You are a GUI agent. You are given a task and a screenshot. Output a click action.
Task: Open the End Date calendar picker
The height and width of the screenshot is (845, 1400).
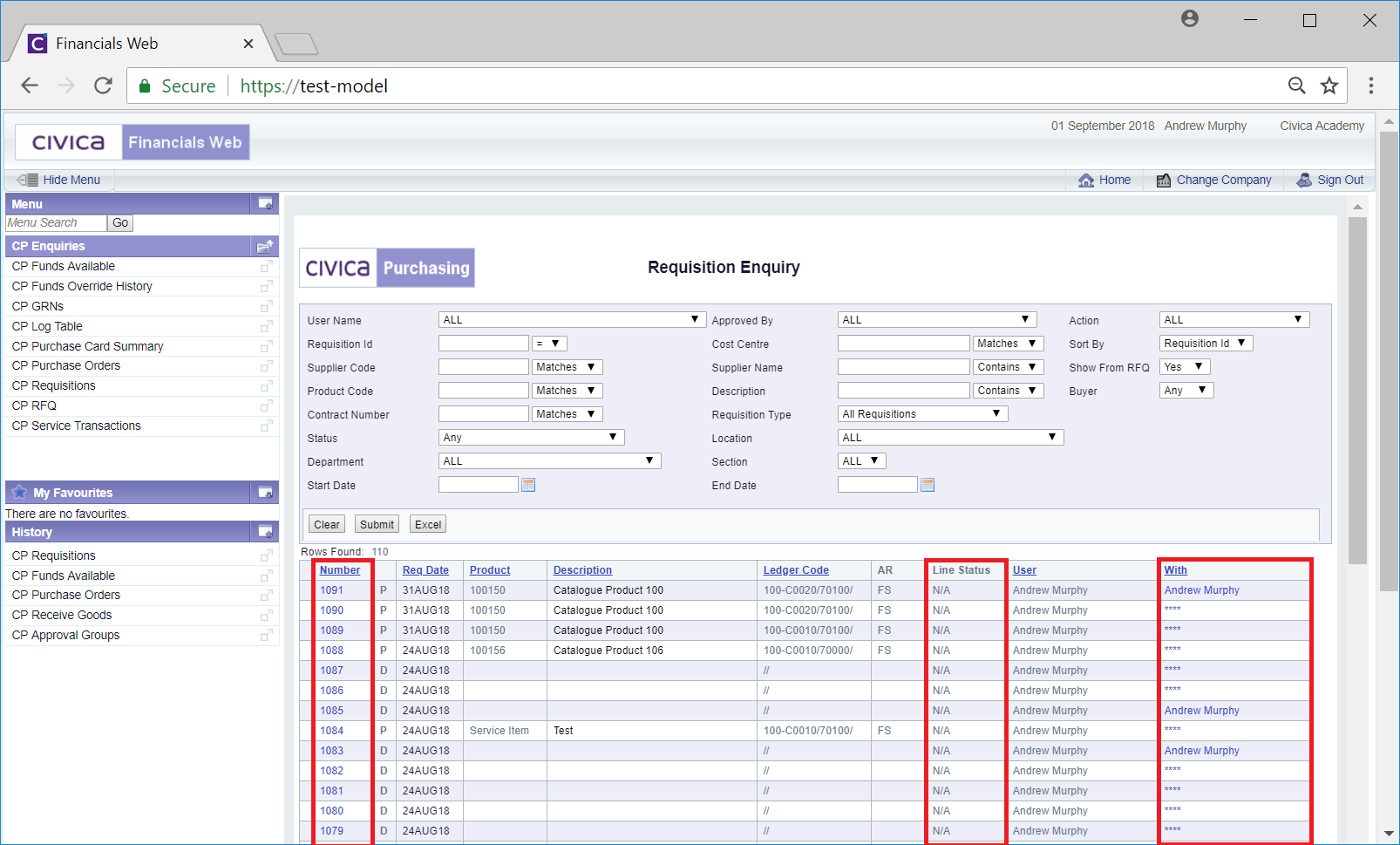(x=928, y=485)
